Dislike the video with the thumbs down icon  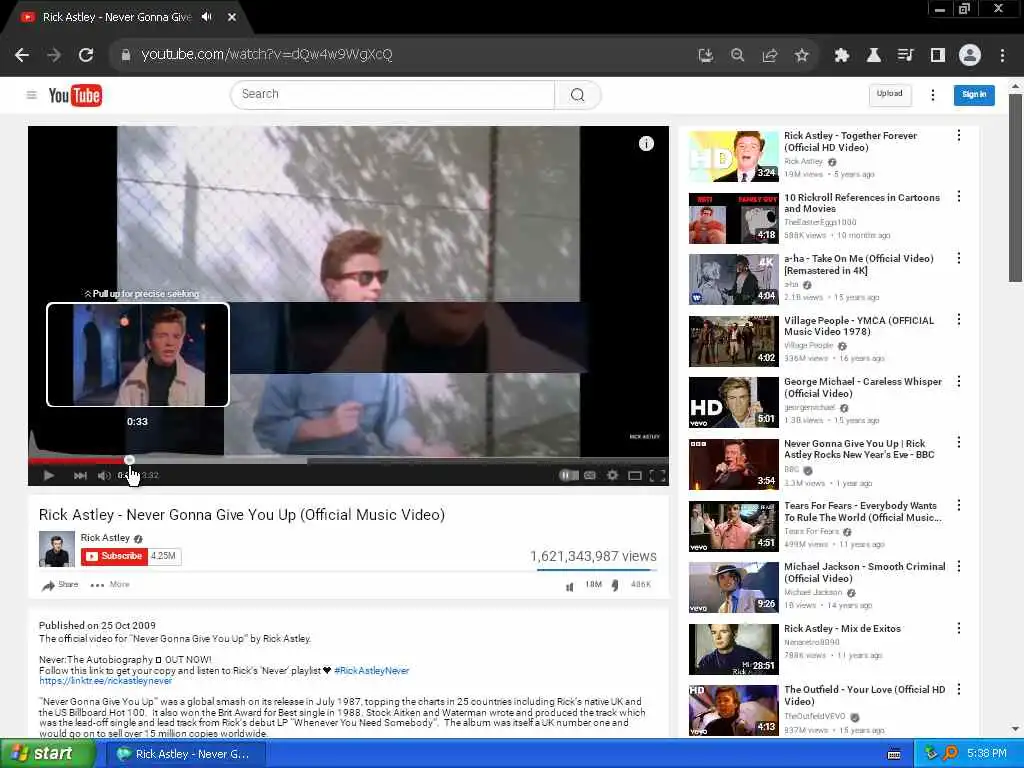click(615, 586)
